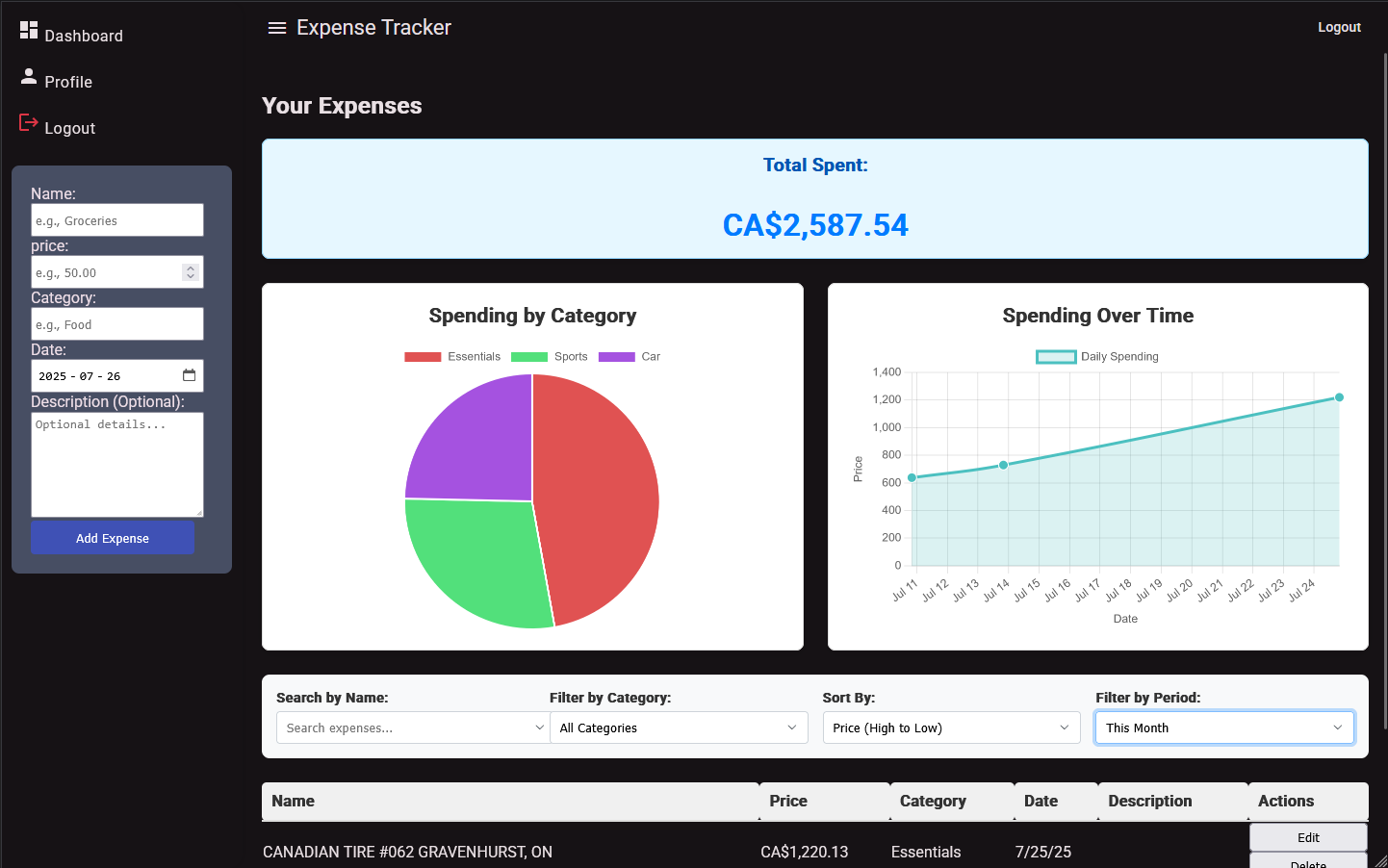Edit the Canadian Tire expense entry
Viewport: 1388px width, 868px height.
click(1307, 837)
